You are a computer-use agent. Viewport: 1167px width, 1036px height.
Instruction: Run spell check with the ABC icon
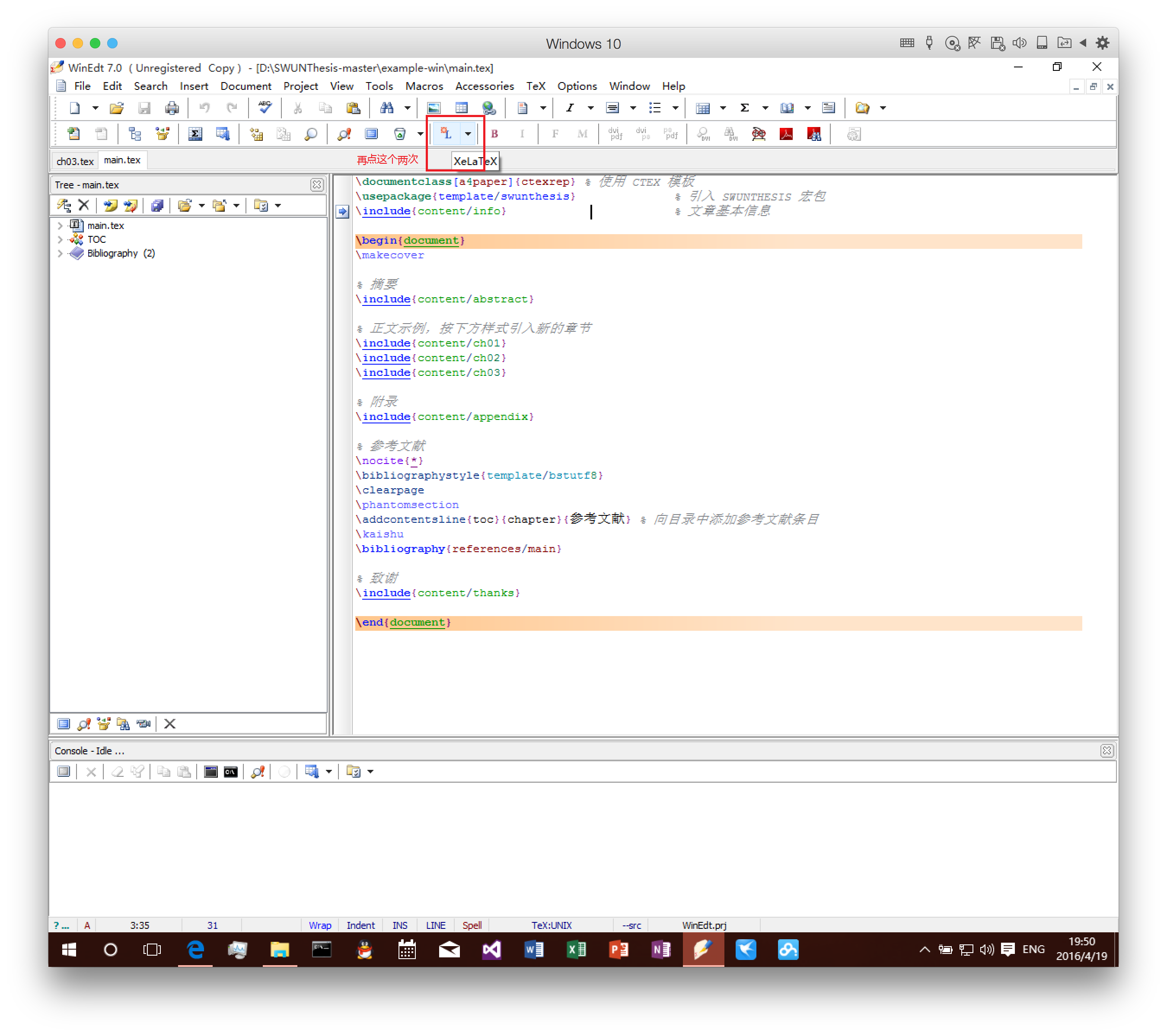pyautogui.click(x=265, y=107)
